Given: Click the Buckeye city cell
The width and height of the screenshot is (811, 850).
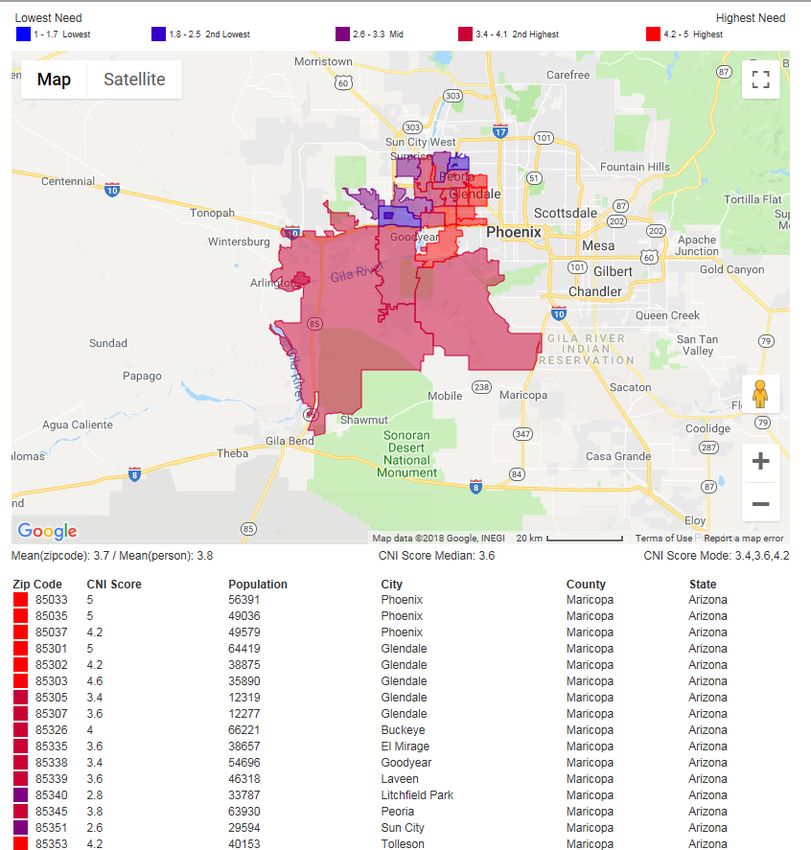Looking at the screenshot, I should (x=403, y=730).
